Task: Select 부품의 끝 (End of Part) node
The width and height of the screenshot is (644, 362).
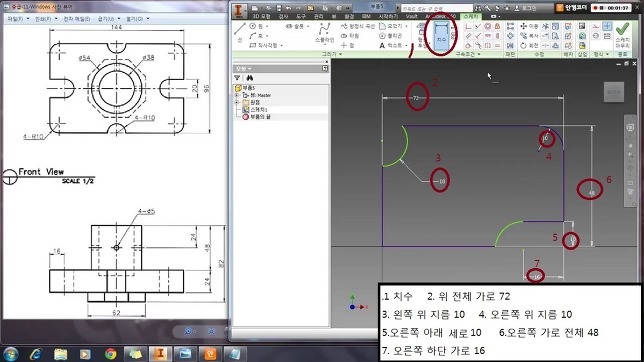Action: [257, 117]
